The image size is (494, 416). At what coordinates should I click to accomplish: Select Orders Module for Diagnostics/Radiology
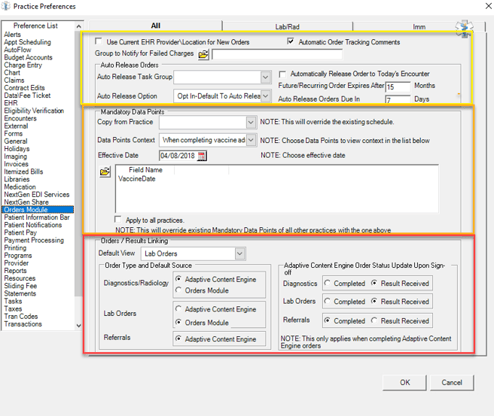click(178, 290)
